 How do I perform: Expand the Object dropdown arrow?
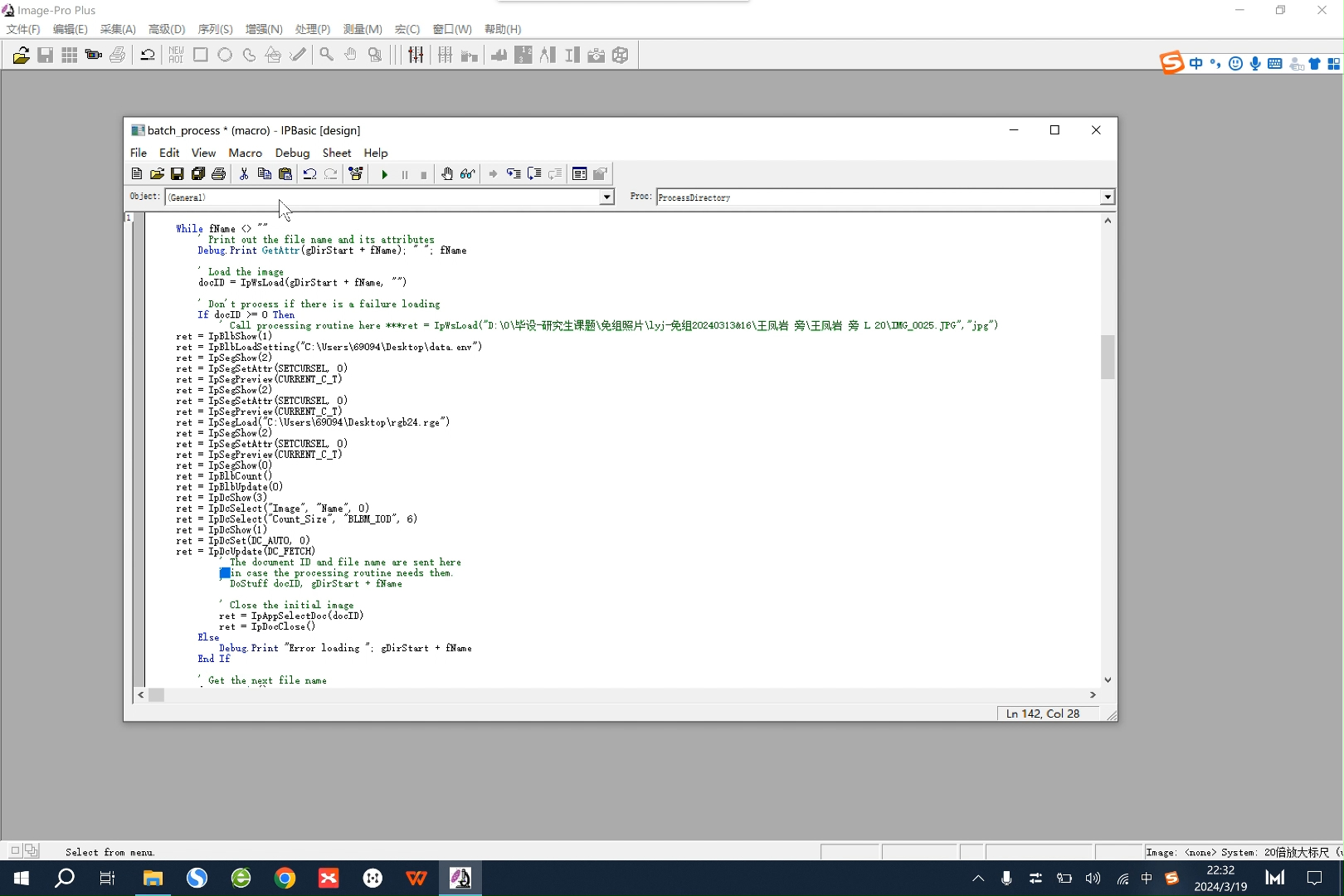(606, 197)
